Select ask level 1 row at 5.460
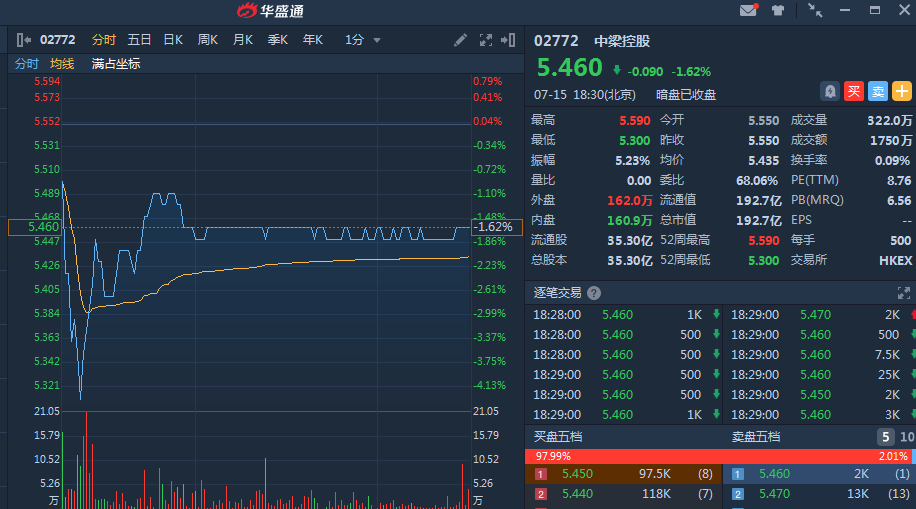 tap(820, 474)
